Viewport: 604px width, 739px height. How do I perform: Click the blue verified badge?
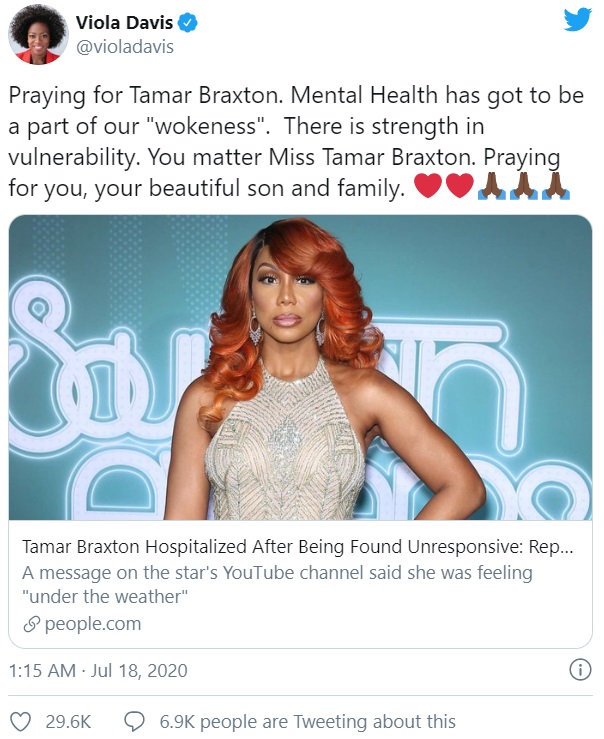[189, 22]
